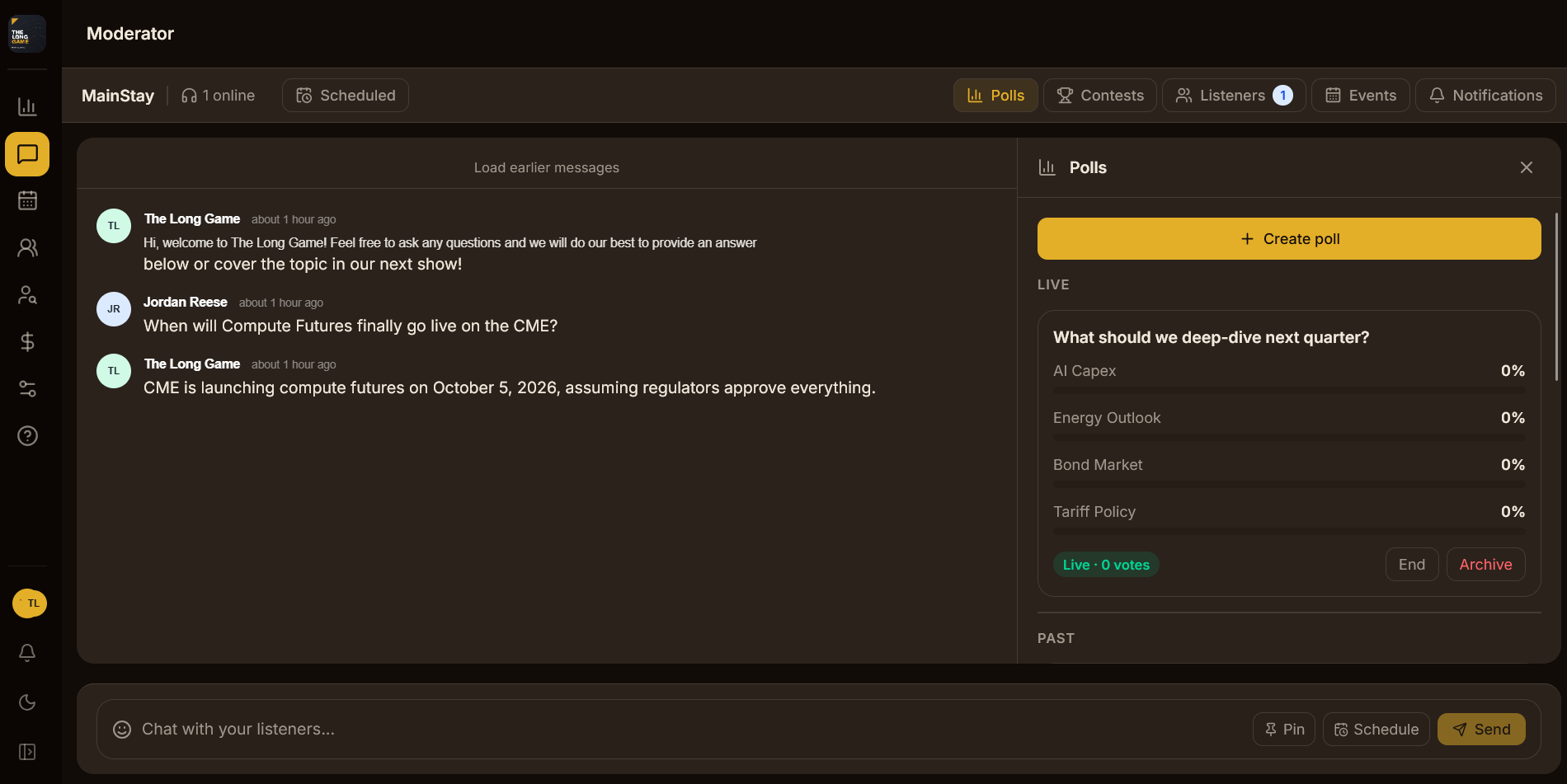The image size is (1567, 784).
Task: Open the Events tab
Action: [x=1361, y=96]
